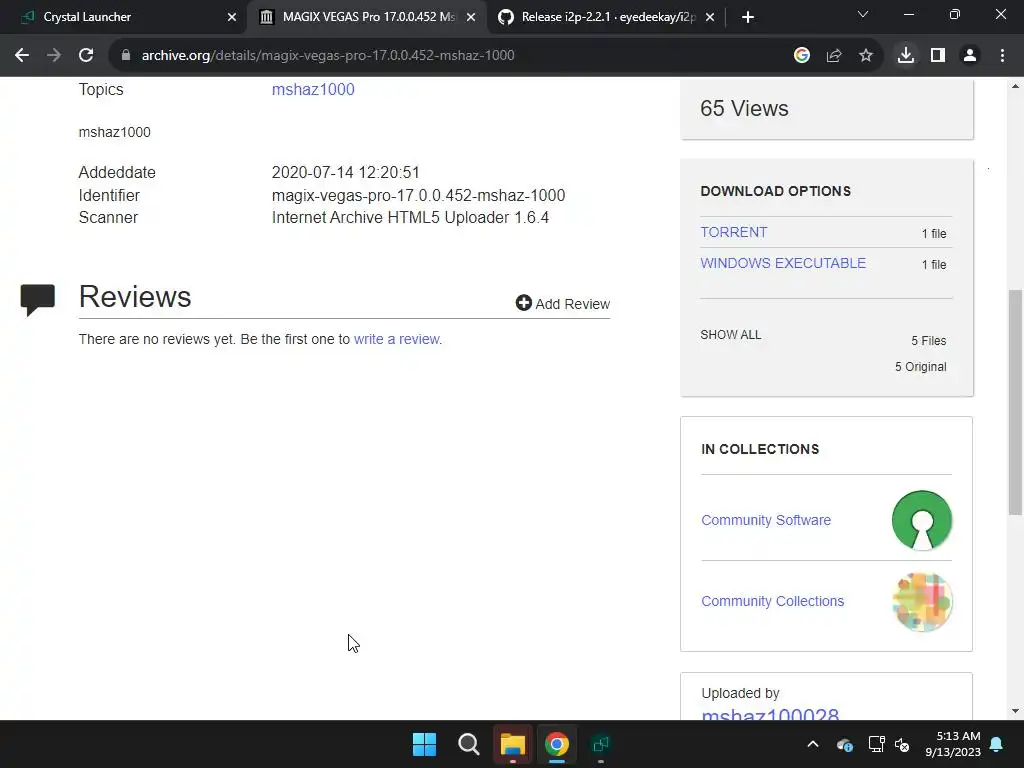
Task: Open Chrome profile icon
Action: [x=970, y=56]
